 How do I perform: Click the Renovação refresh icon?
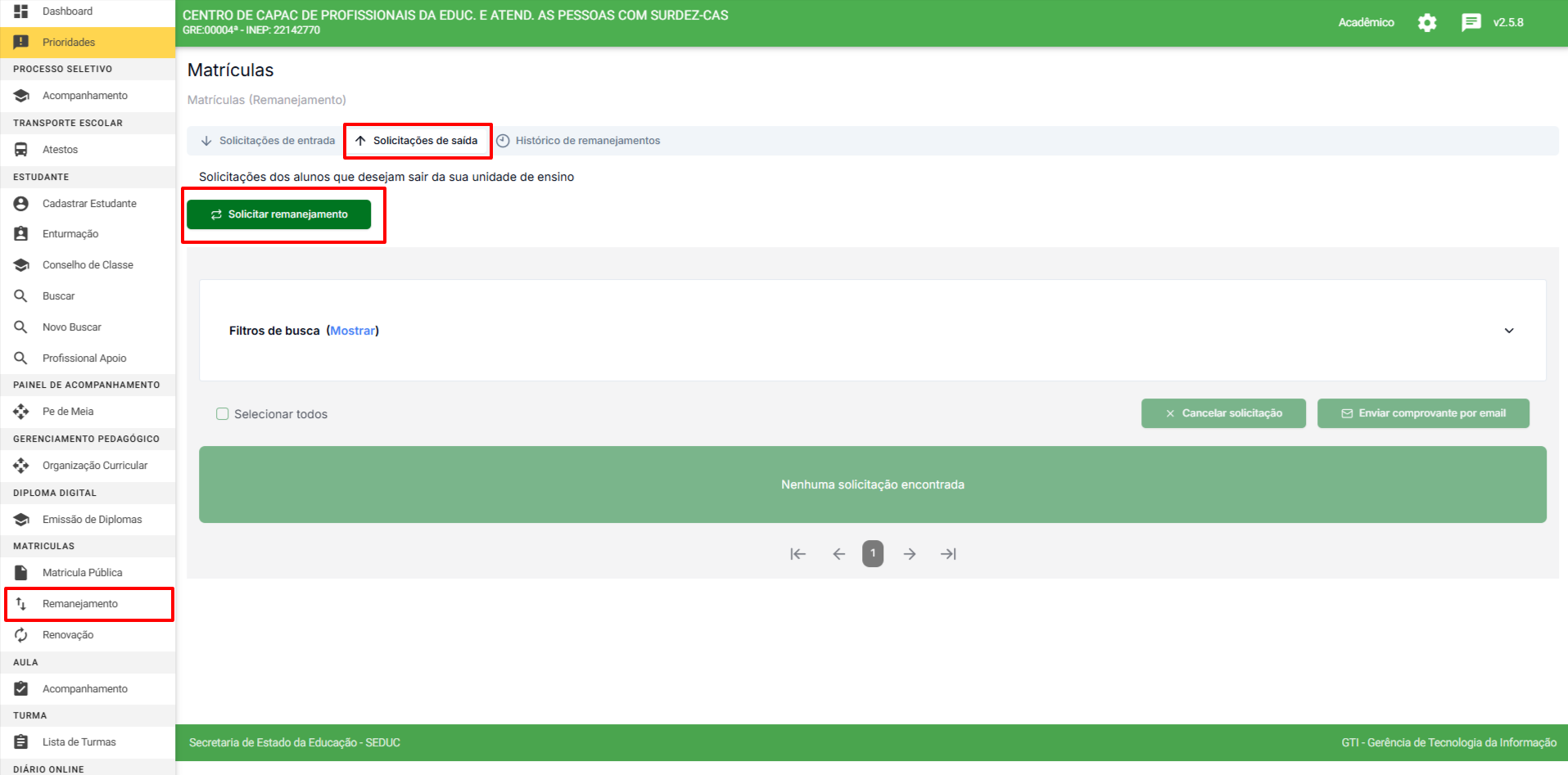[21, 635]
